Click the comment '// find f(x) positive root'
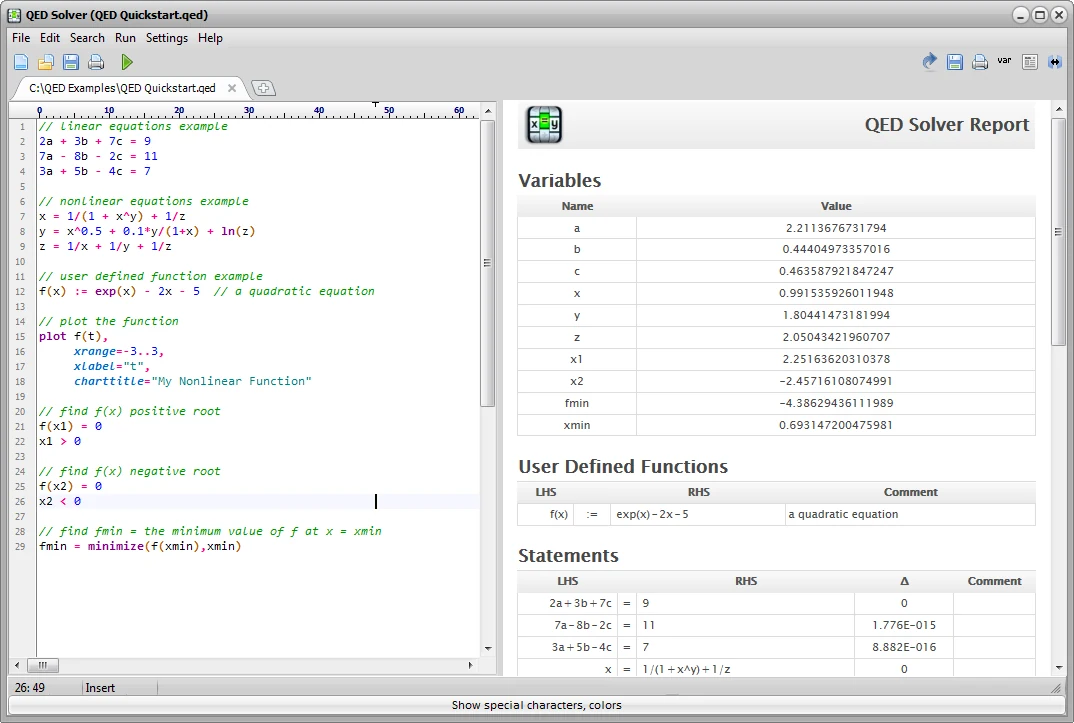 point(130,411)
